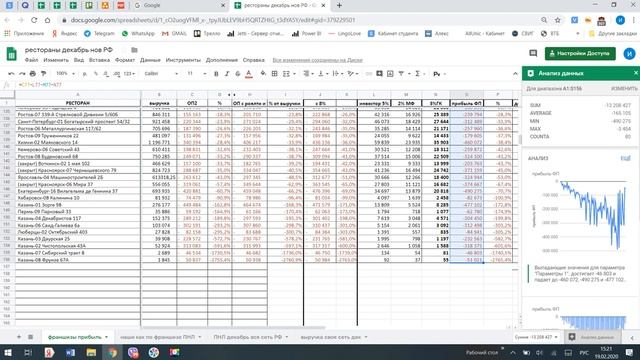Click the Анализ данных explore button
640x360 pixels.
(x=593, y=337)
